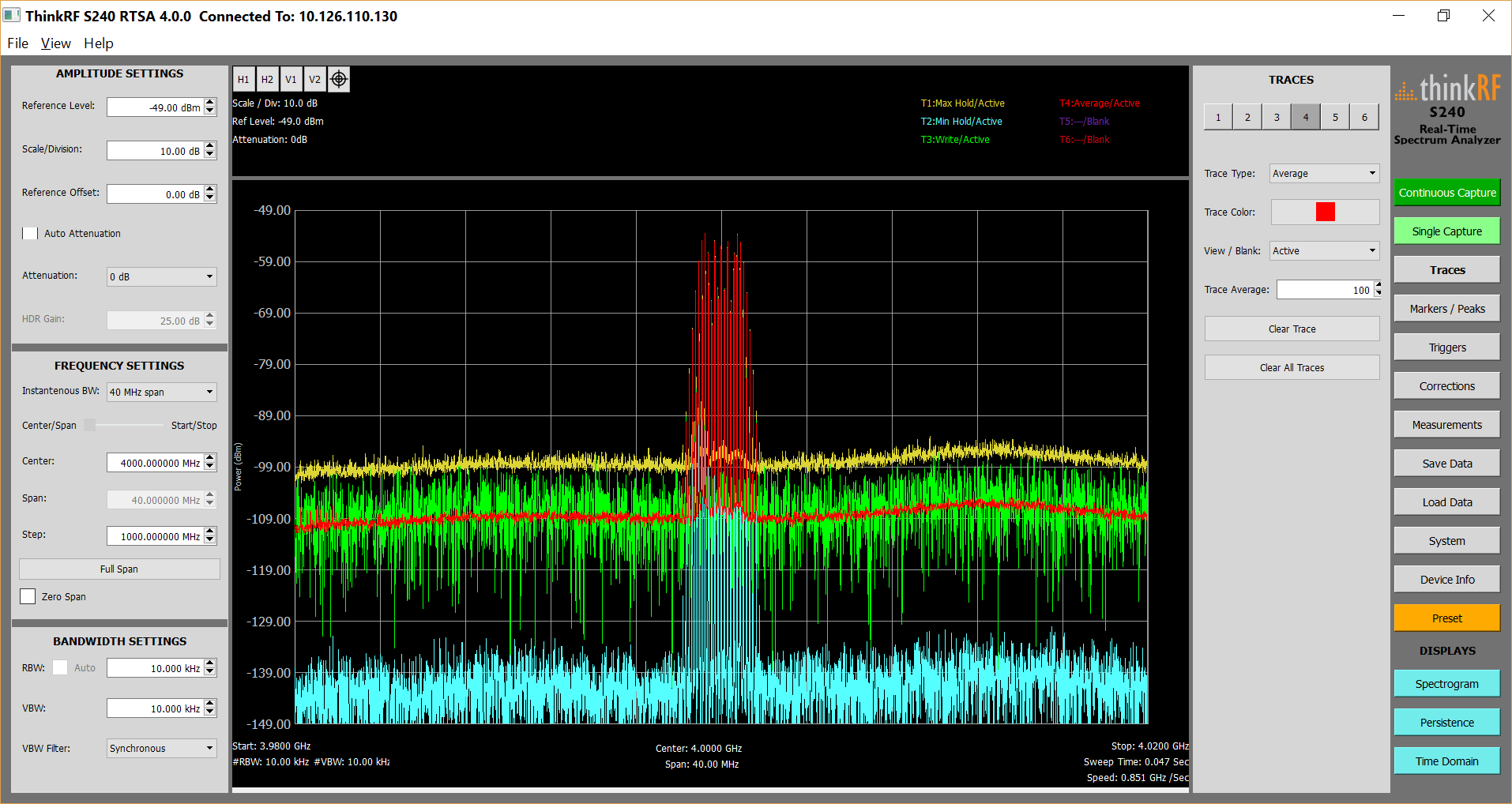Open the Trace Type dropdown
Viewport: 1512px width, 804px height.
1323,173
